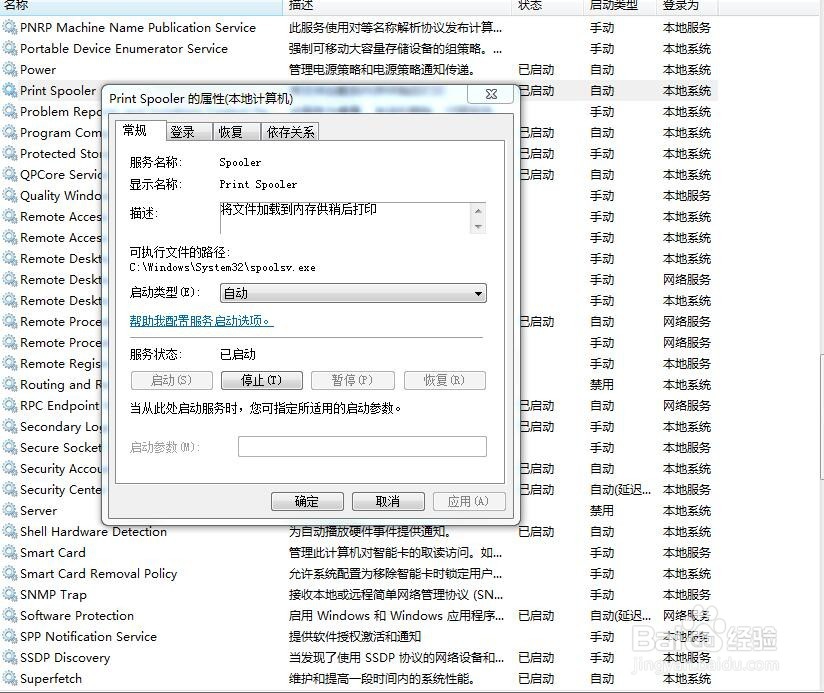824x693 pixels.
Task: Close the Print Spooler properties dialog
Action: pos(491,94)
